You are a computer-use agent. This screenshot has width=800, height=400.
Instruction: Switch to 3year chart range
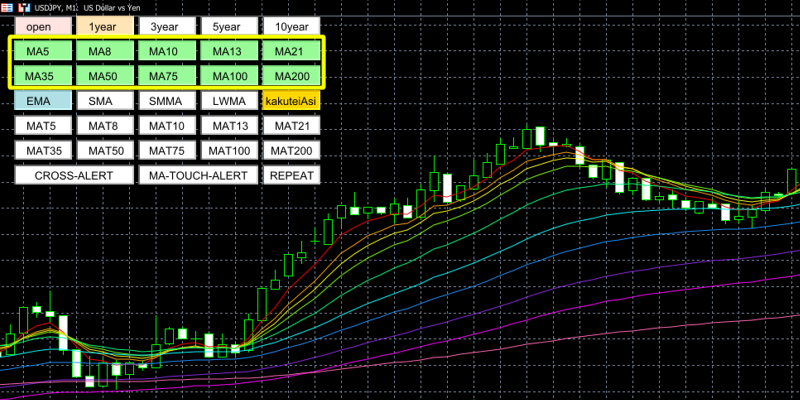167,26
